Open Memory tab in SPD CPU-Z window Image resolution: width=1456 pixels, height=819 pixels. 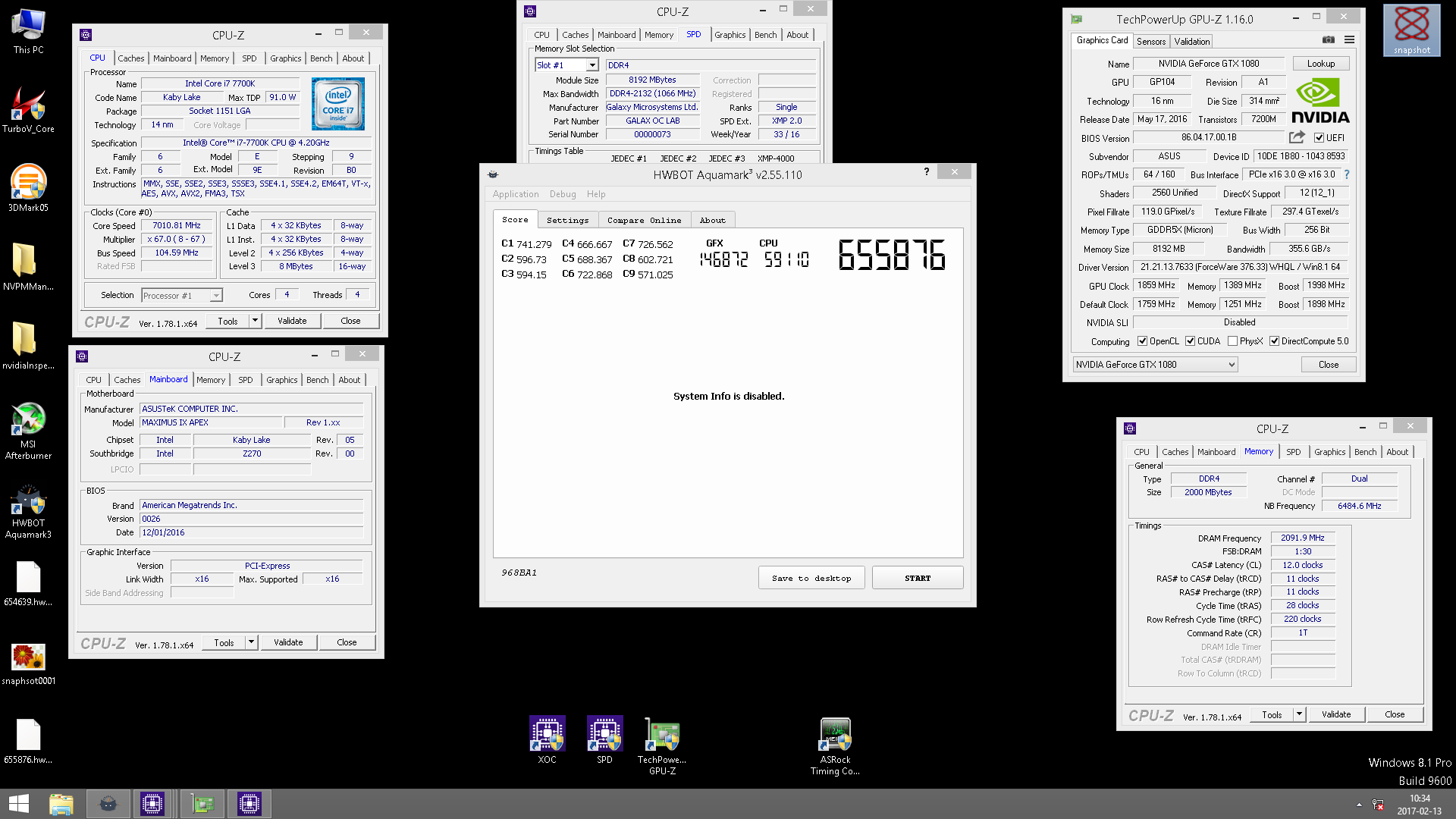click(x=658, y=35)
